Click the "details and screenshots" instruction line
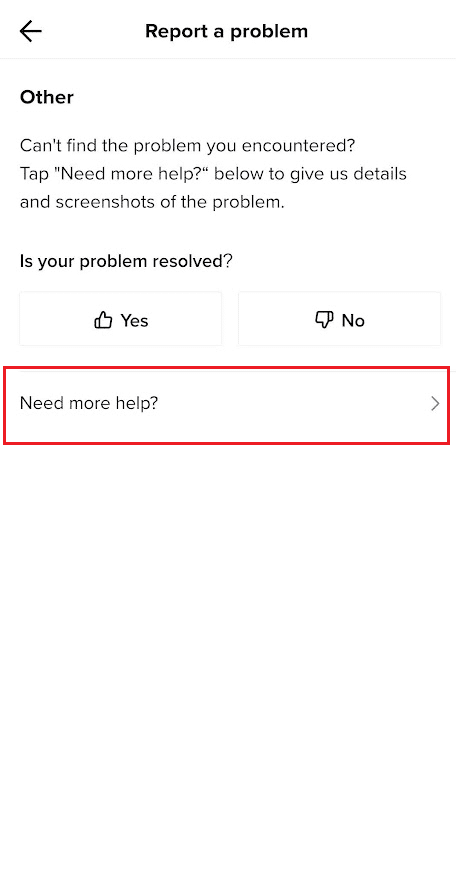The image size is (456, 893). coord(213,188)
